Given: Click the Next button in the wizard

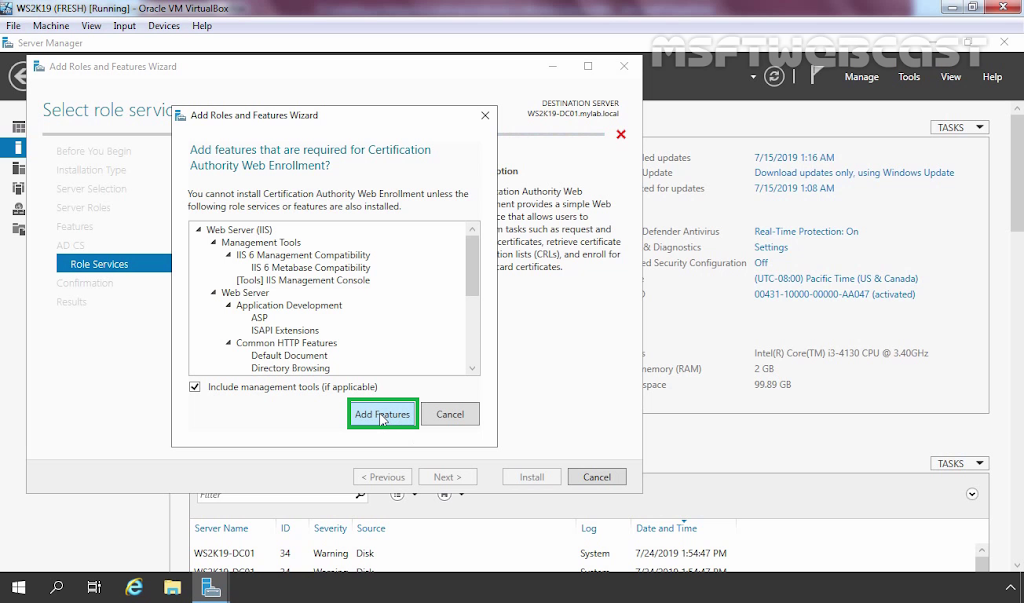Looking at the screenshot, I should [x=447, y=477].
